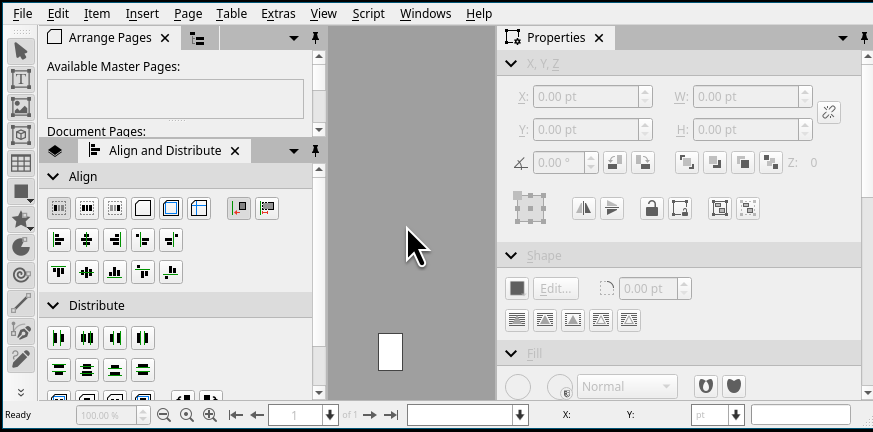Screen dimensions: 873x432
Task: Toggle the lock item padlock
Action: [x=651, y=208]
